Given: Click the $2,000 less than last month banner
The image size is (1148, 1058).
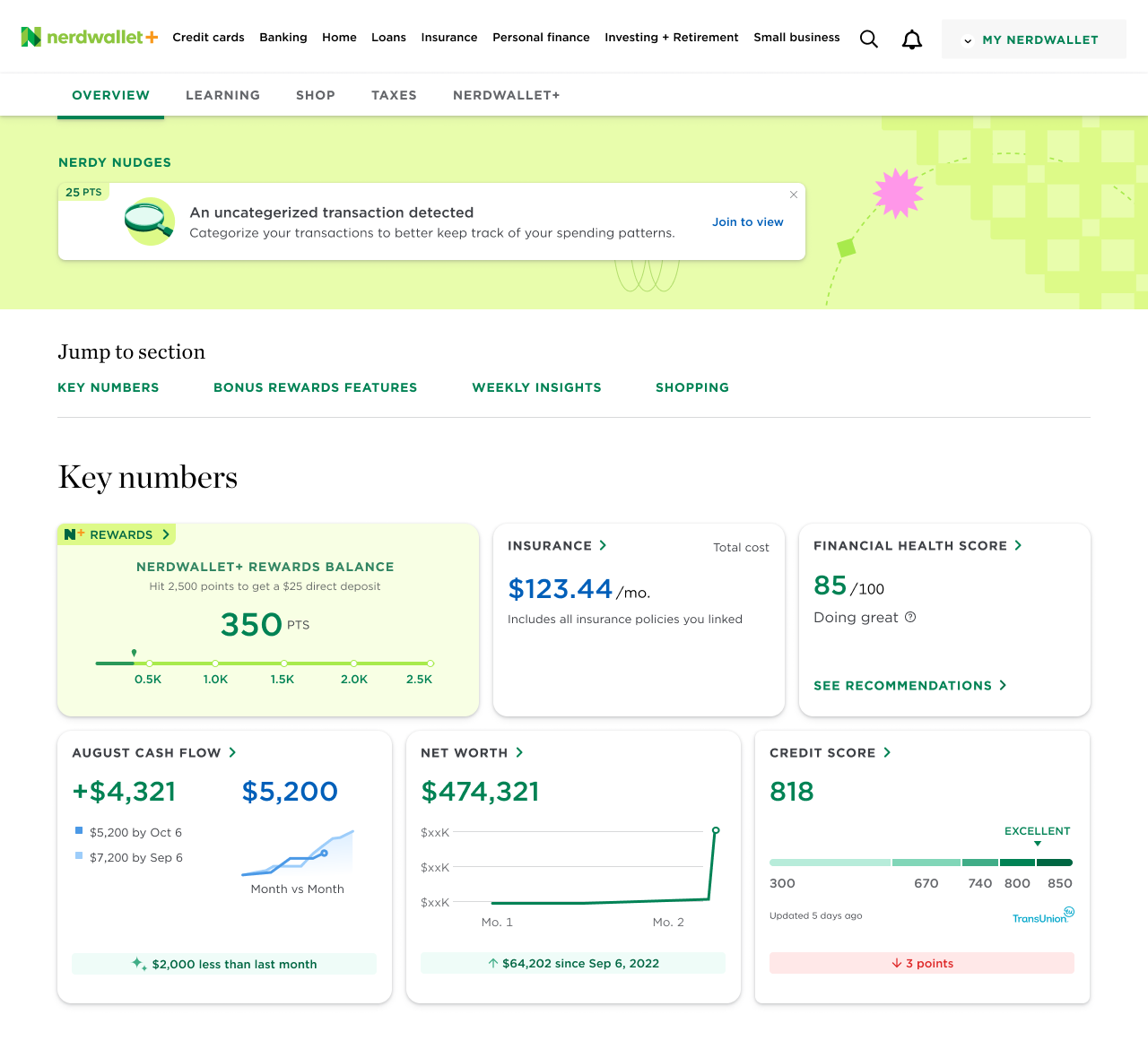Looking at the screenshot, I should point(224,964).
